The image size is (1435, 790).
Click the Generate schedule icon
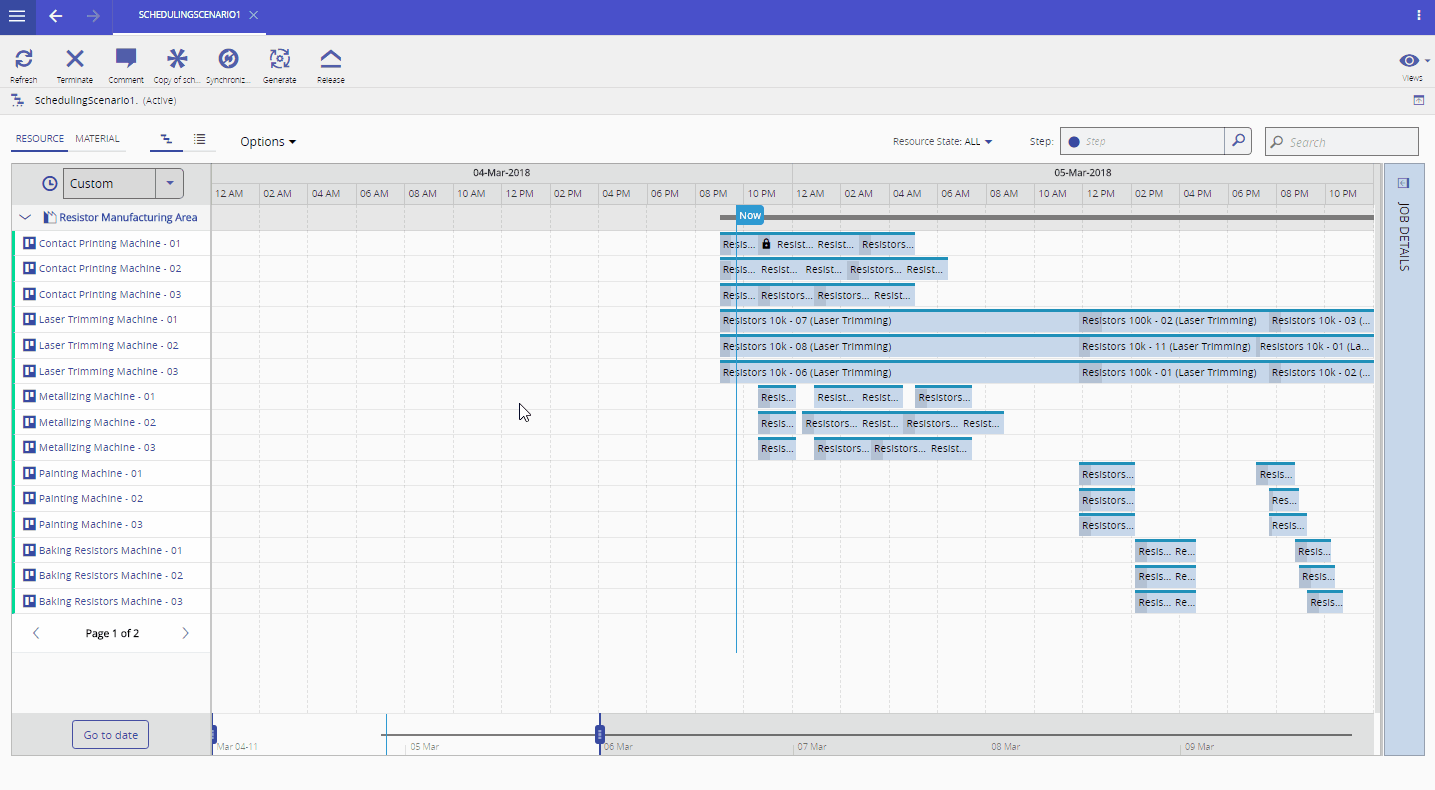tap(279, 59)
